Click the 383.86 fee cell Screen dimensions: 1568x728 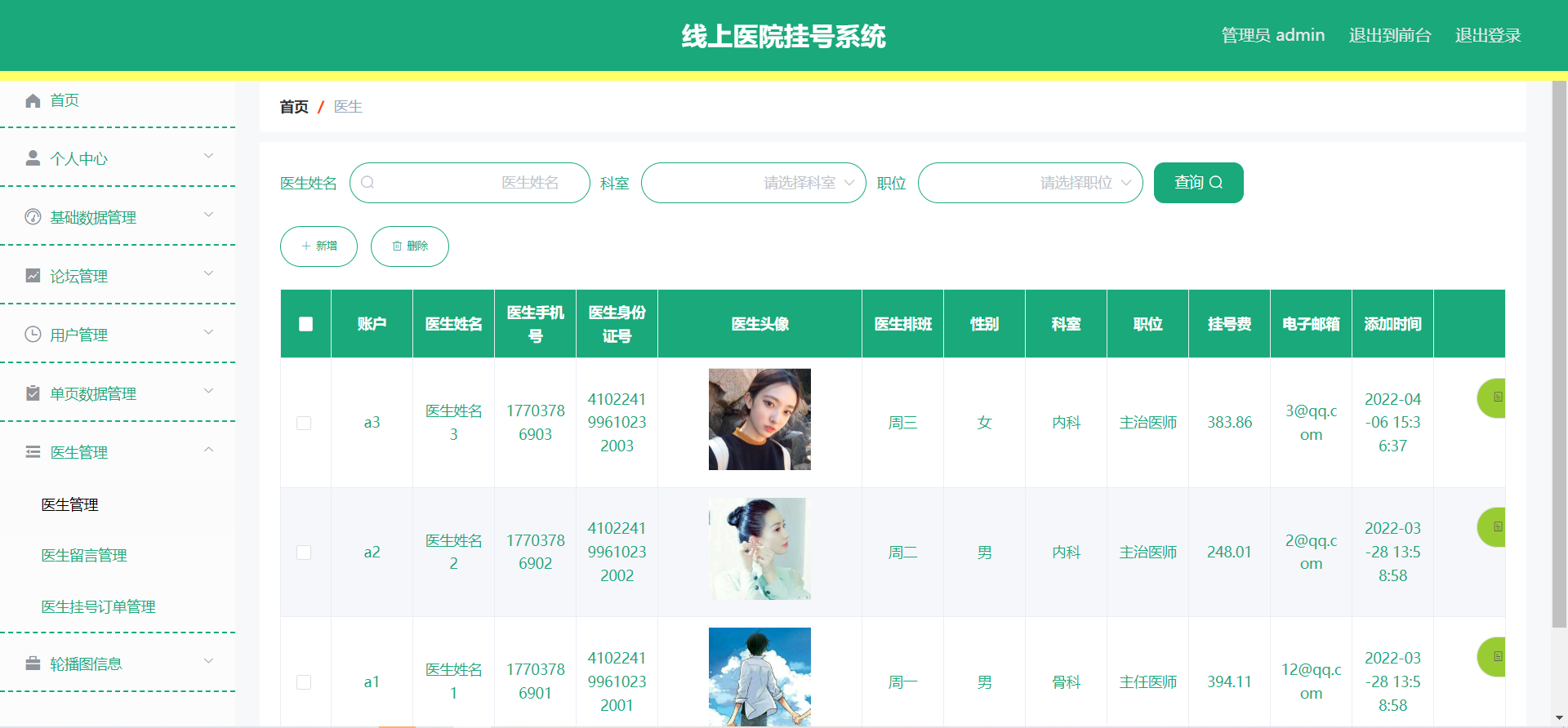tap(1229, 423)
